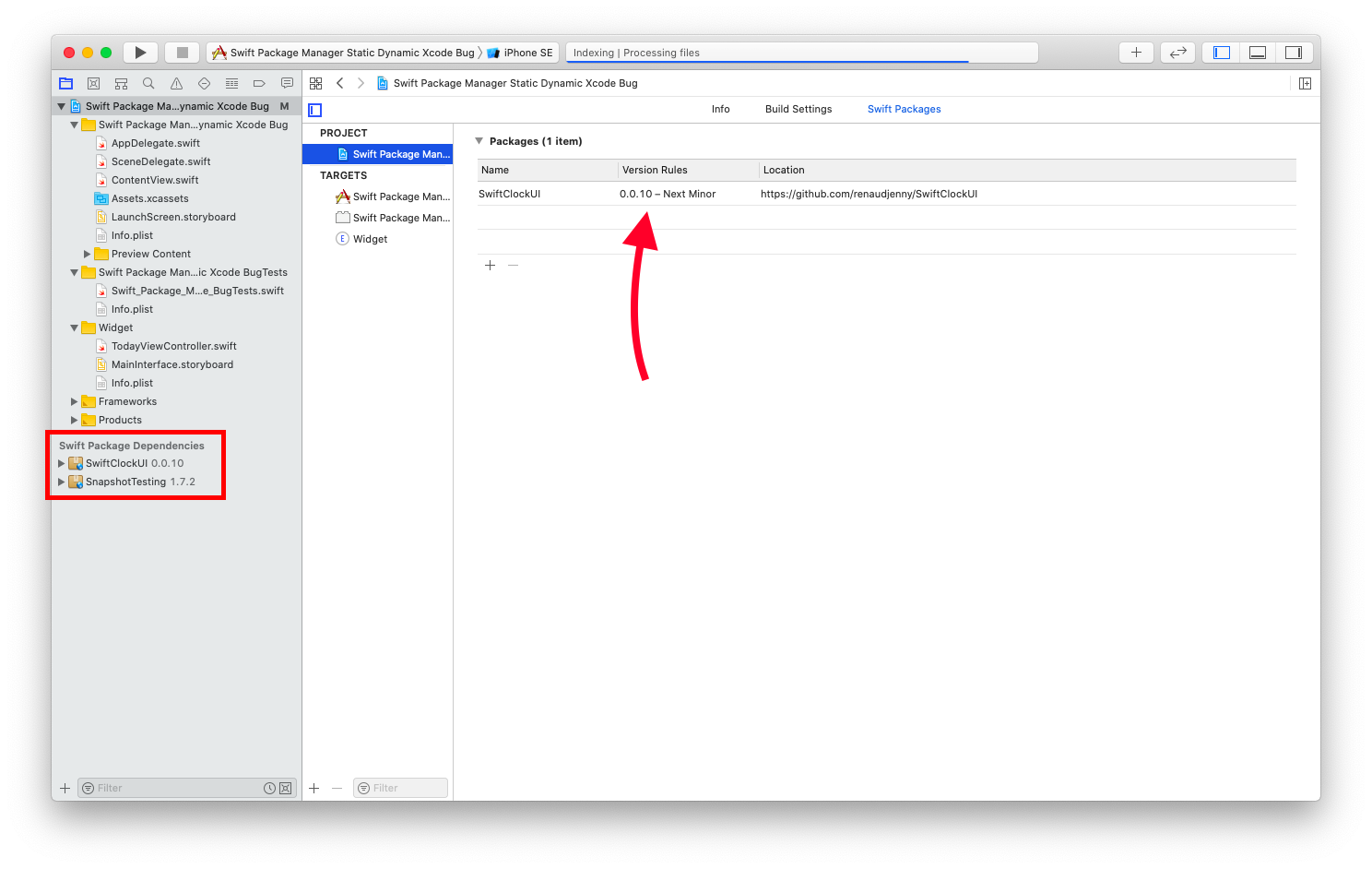Image resolution: width=1372 pixels, height=869 pixels.
Task: Select the Widget target
Action: point(378,239)
